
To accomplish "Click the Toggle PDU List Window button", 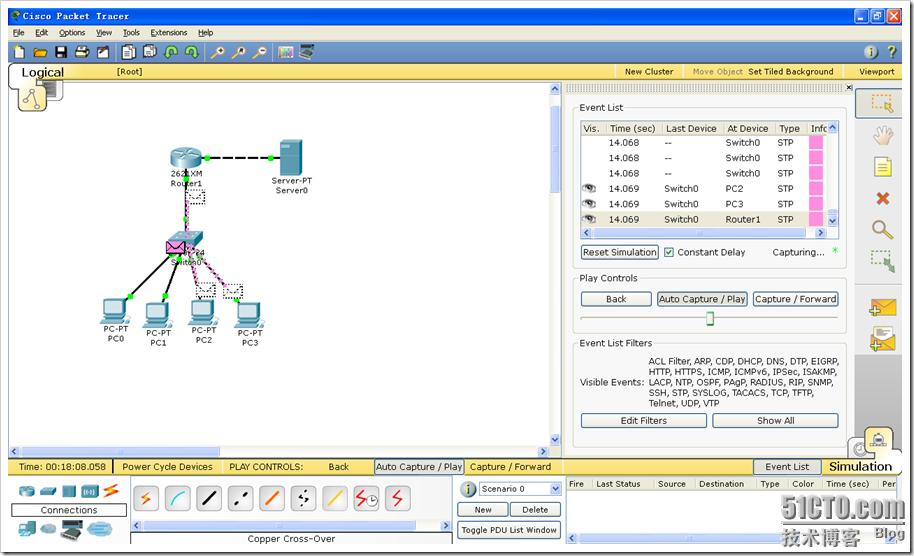I will [x=509, y=530].
